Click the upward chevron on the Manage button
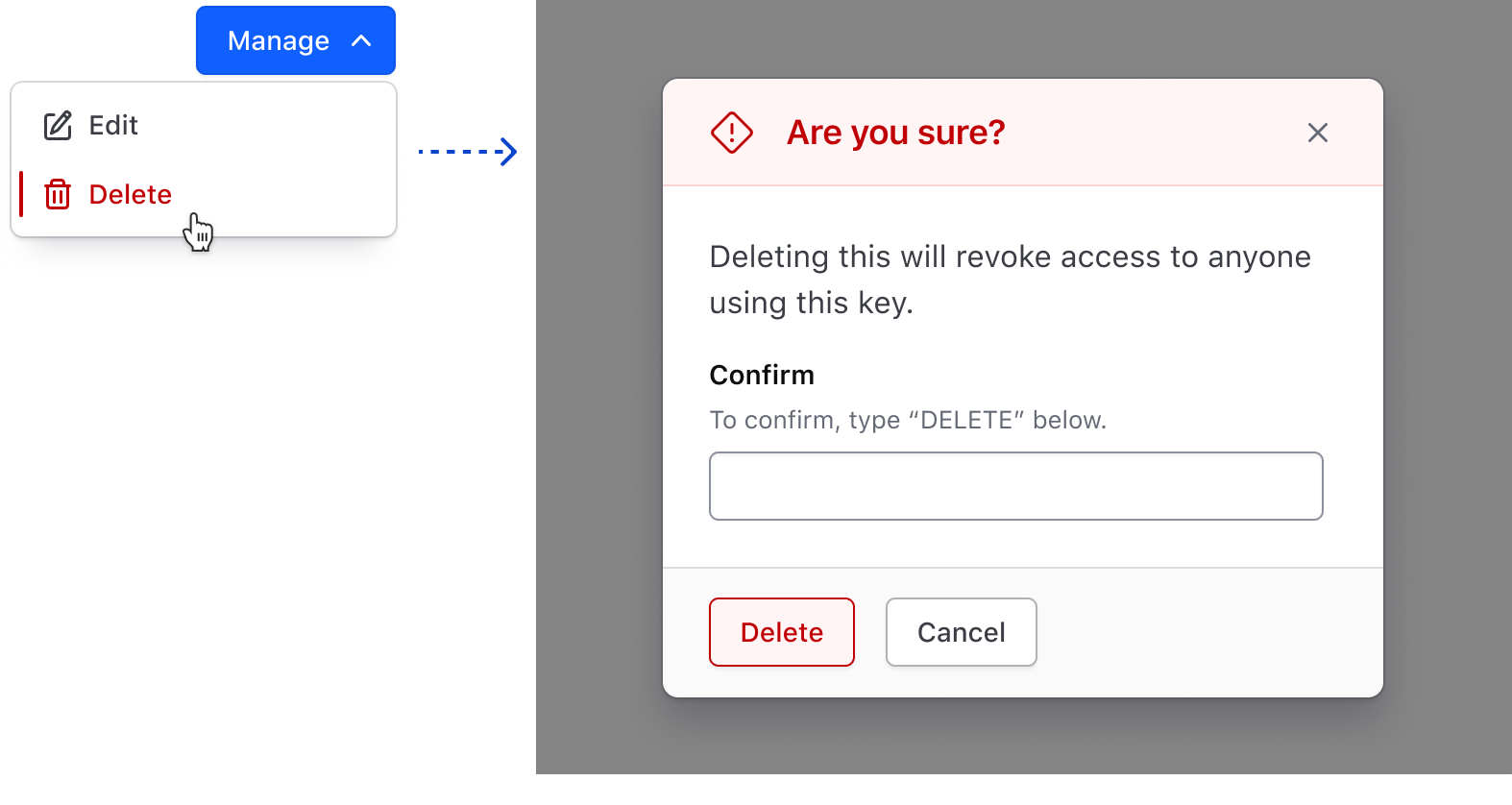 [362, 40]
